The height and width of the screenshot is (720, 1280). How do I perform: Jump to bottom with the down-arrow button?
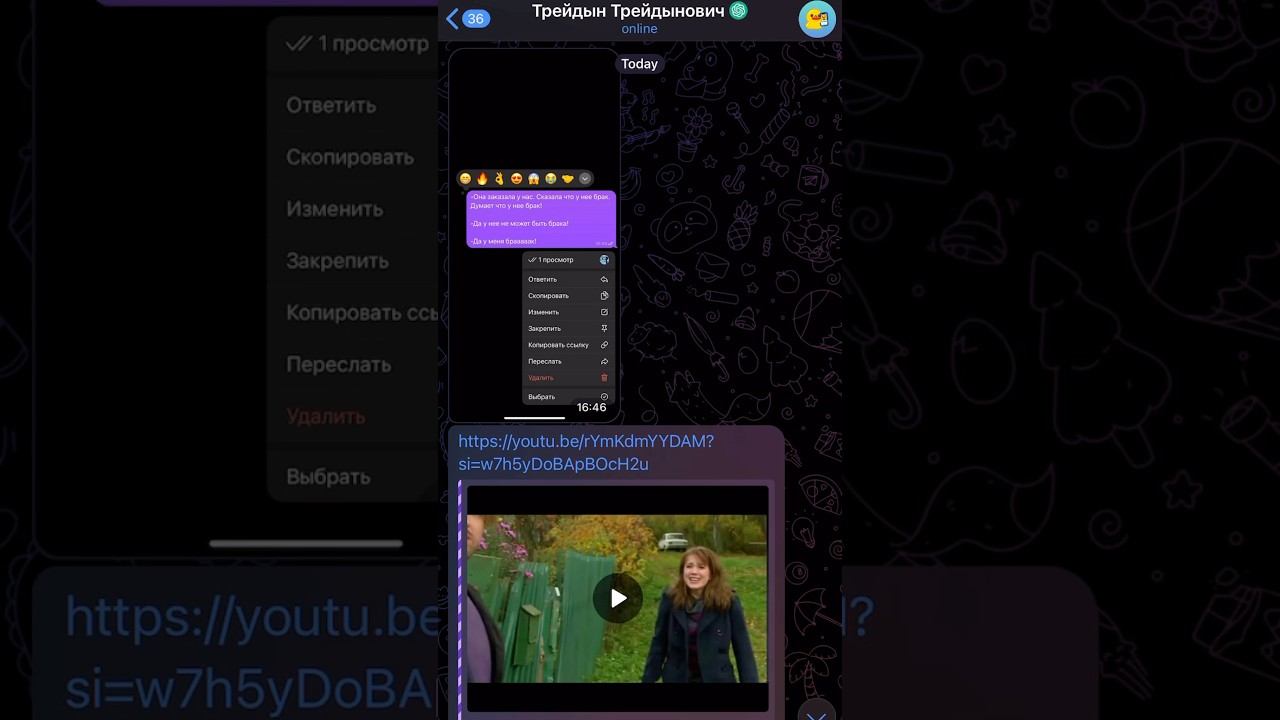[817, 712]
